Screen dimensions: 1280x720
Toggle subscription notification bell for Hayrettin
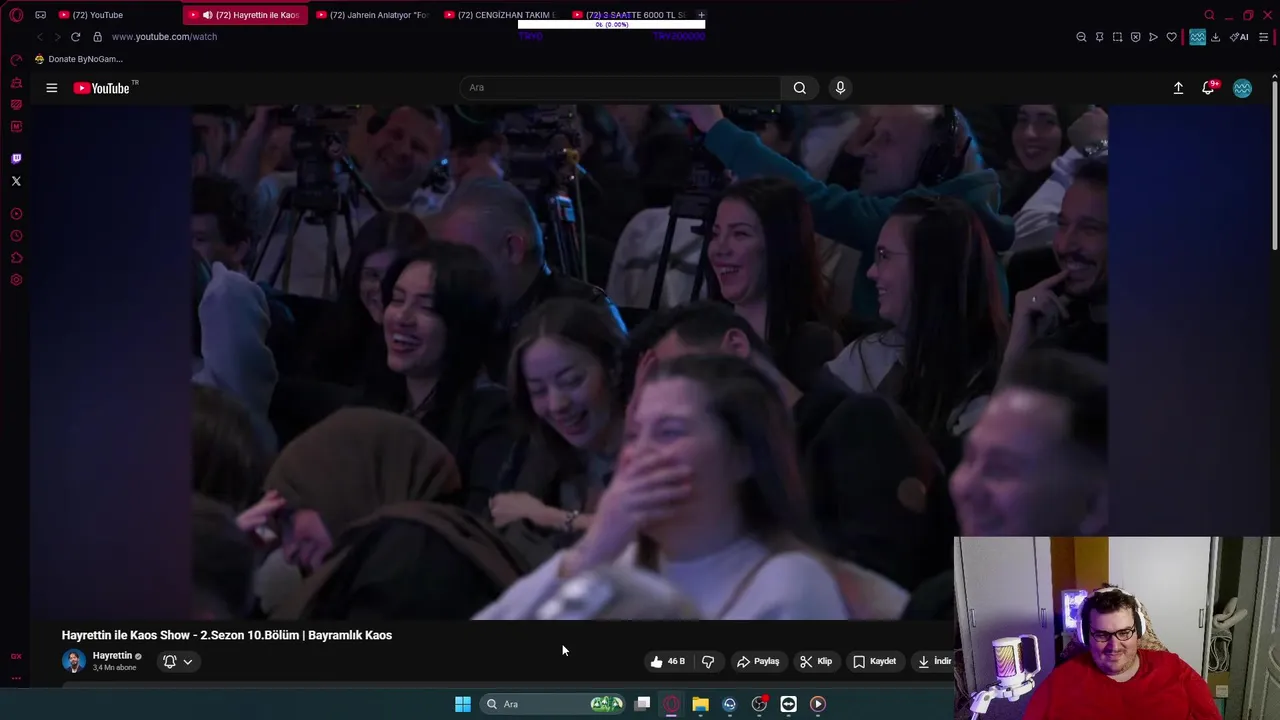tap(169, 661)
